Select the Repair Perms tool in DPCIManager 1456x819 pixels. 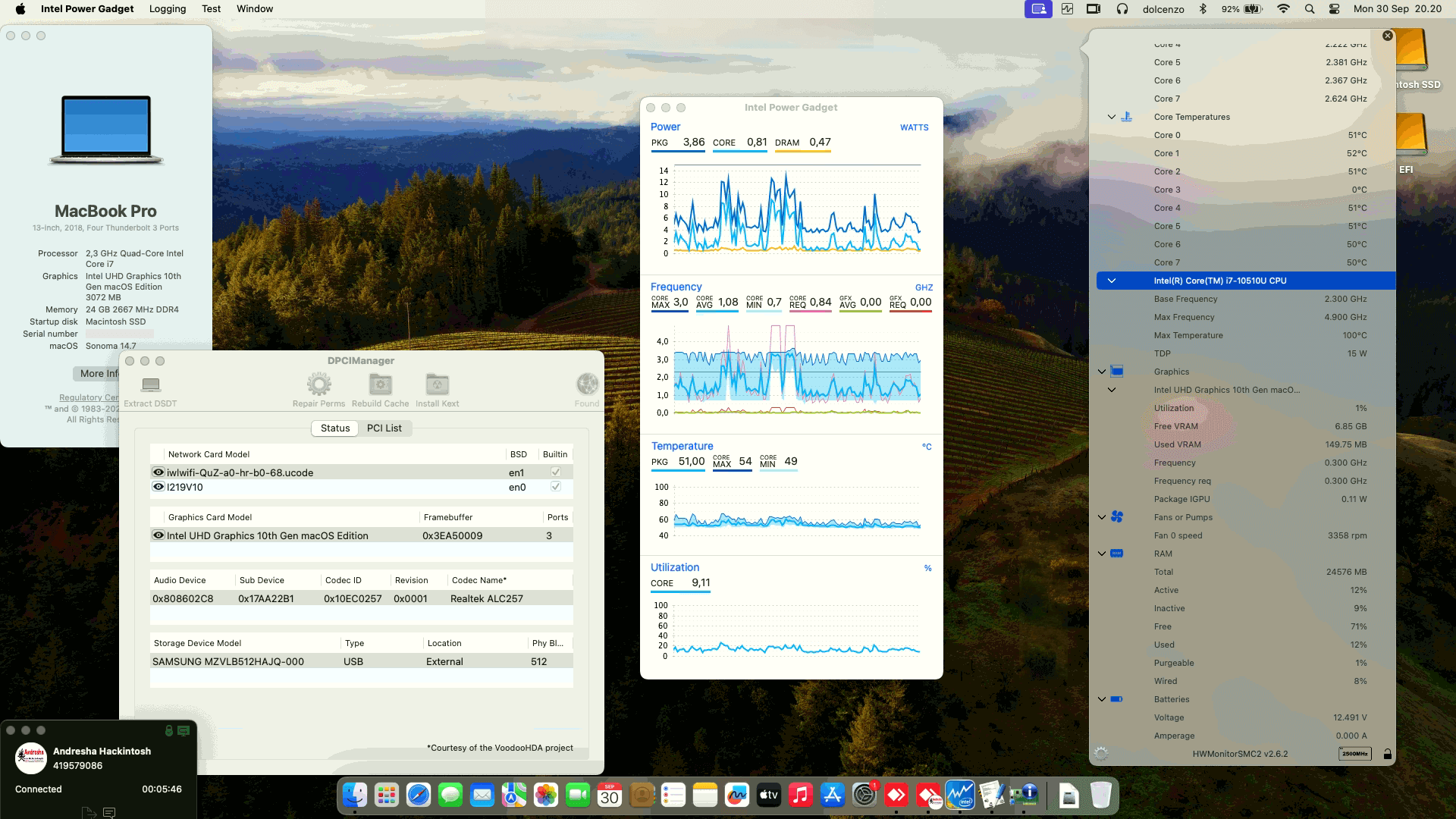(318, 385)
